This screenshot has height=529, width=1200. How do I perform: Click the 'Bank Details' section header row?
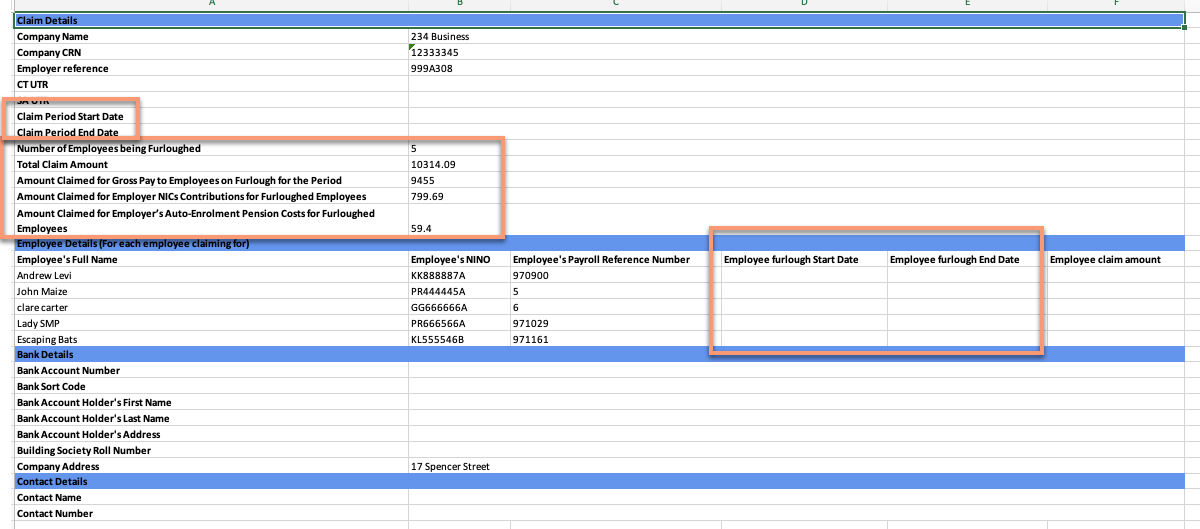click(x=599, y=355)
